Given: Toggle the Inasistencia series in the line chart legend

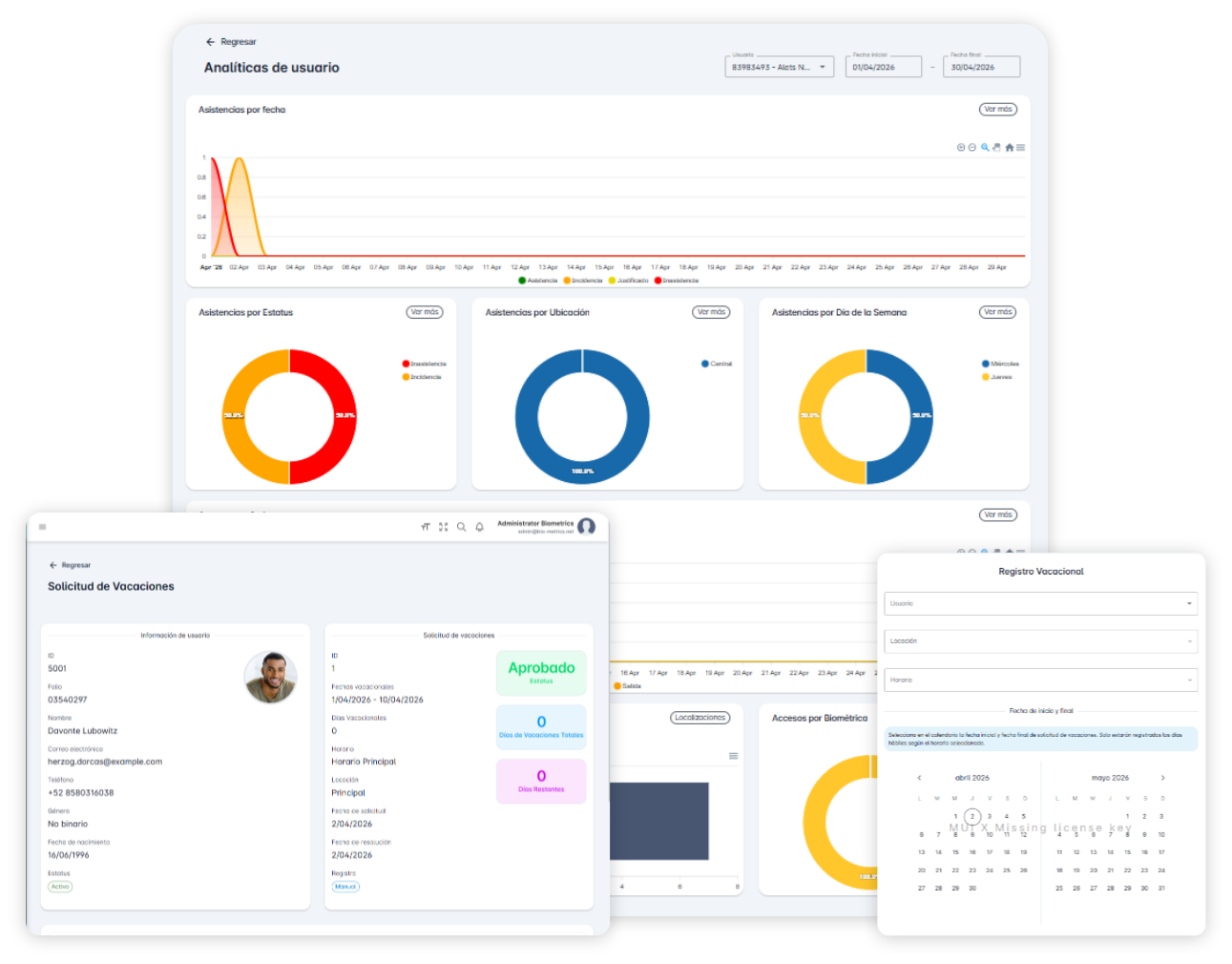Looking at the screenshot, I should pos(677,281).
